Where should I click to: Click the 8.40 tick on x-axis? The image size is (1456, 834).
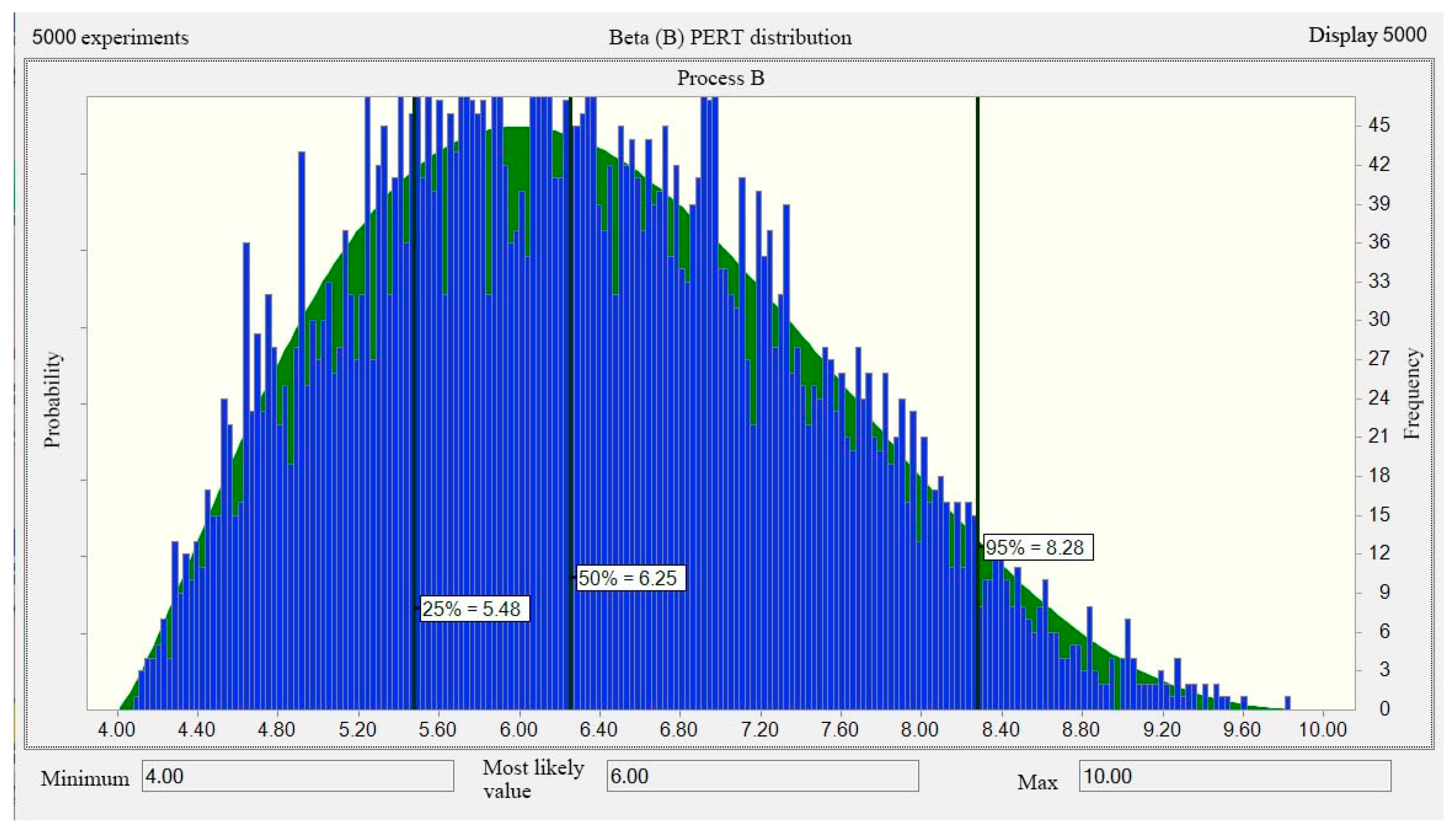click(x=1001, y=730)
